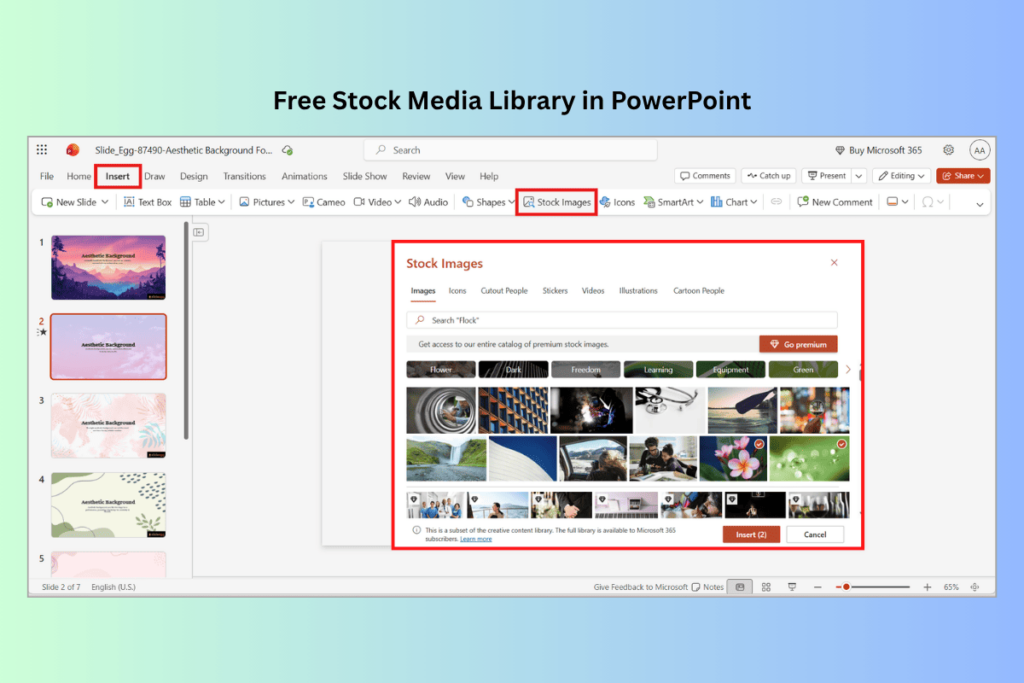Click the PowerPoint logo icon

(x=72, y=150)
